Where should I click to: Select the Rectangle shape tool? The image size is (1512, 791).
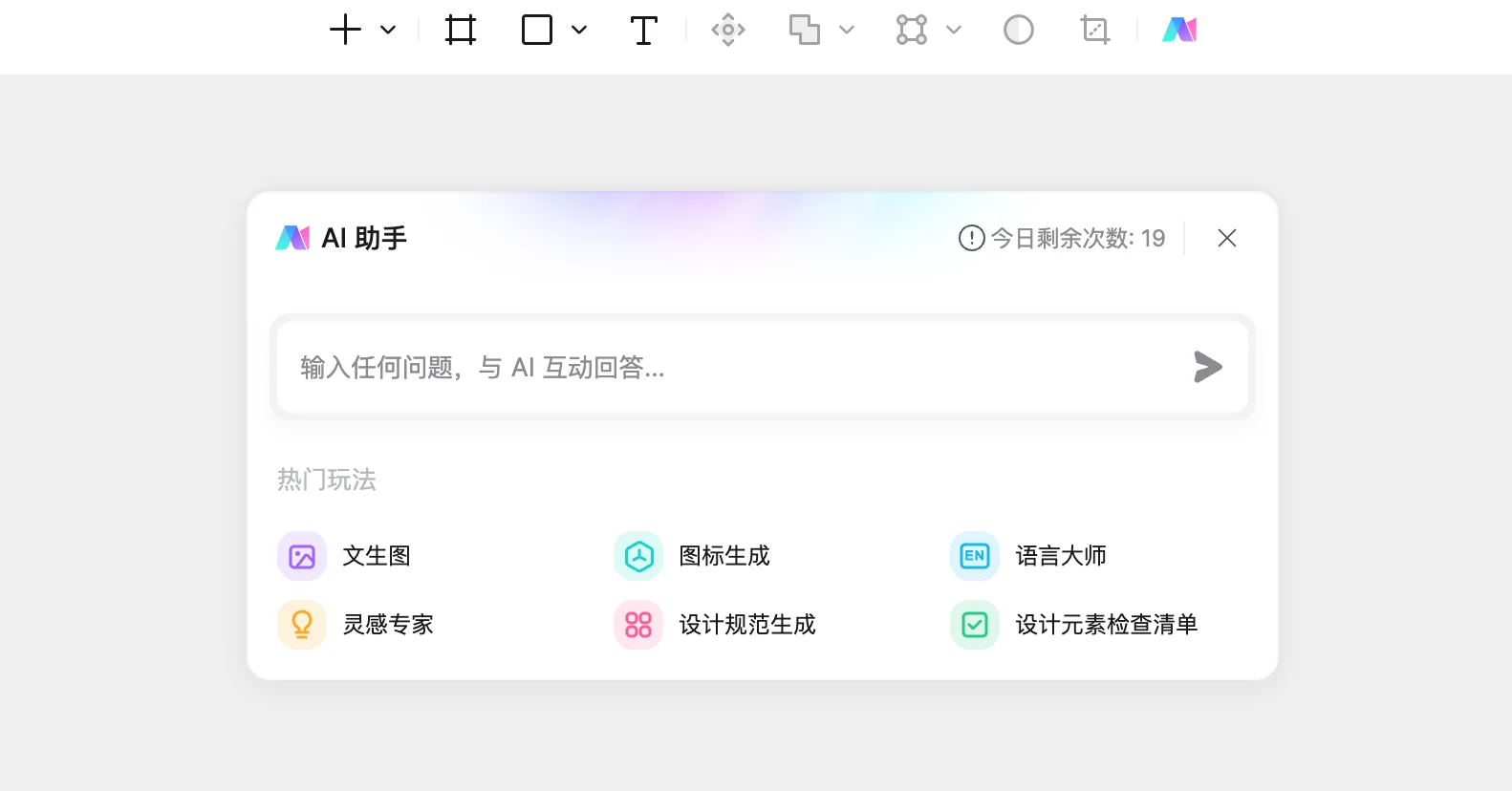tap(537, 30)
